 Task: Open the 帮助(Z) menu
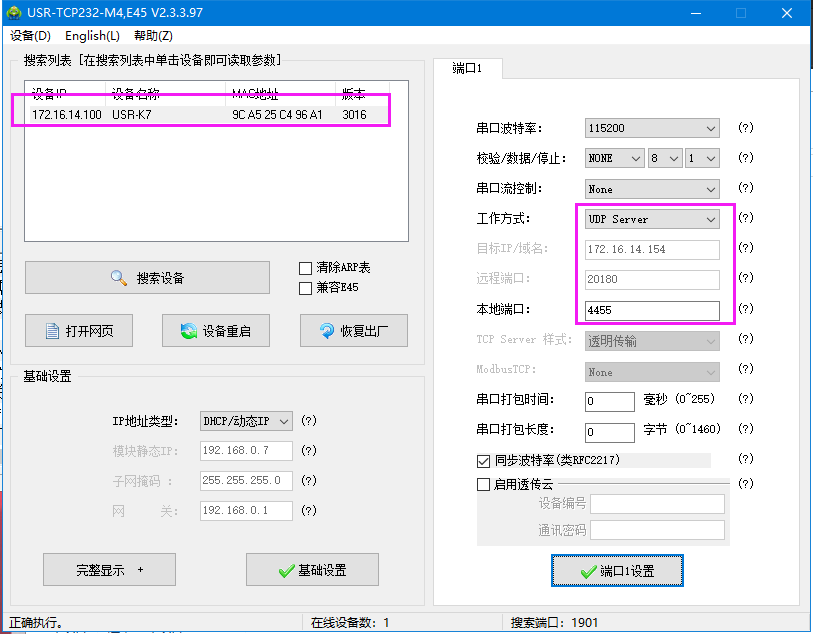153,36
